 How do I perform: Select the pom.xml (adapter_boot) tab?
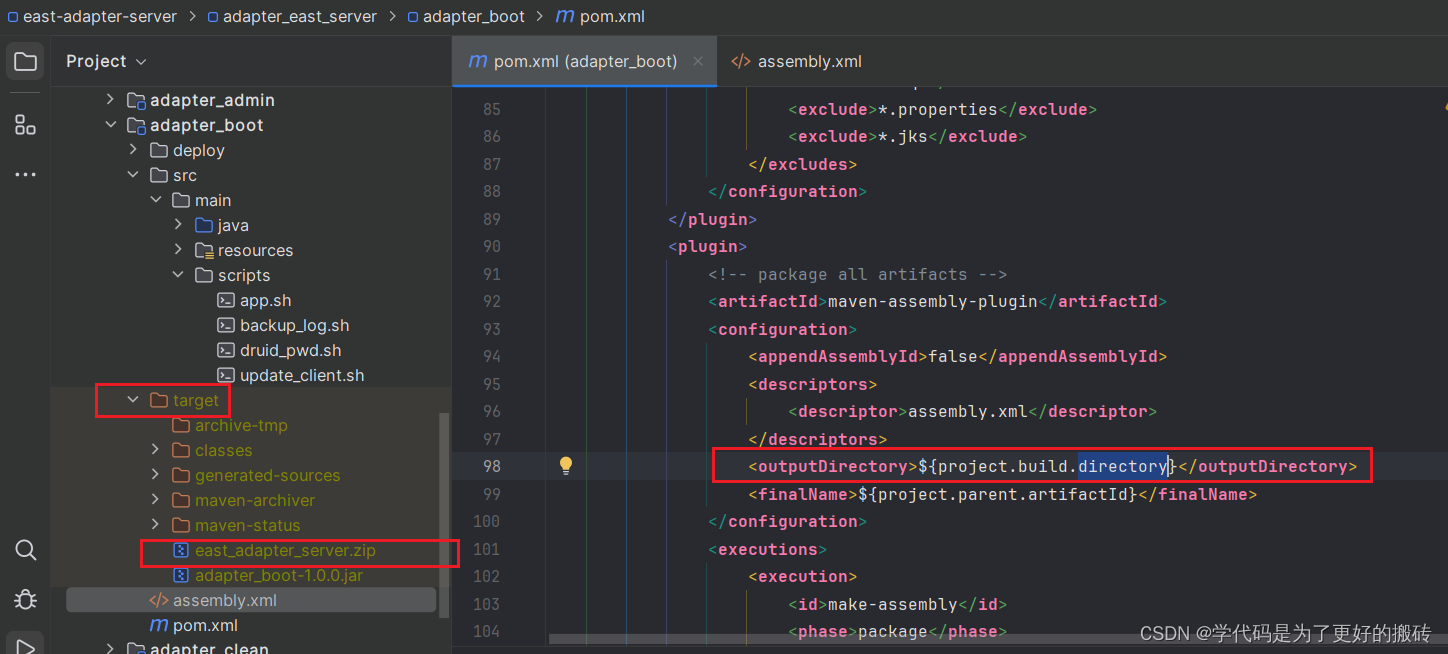[x=570, y=61]
